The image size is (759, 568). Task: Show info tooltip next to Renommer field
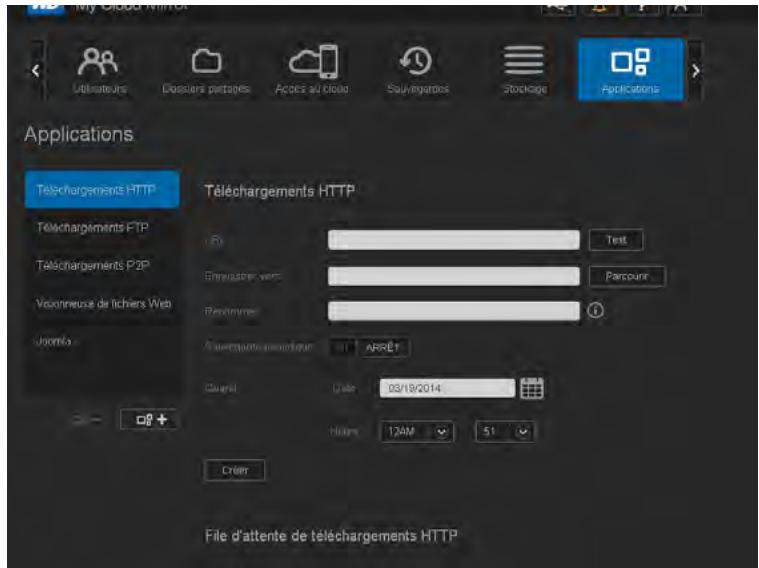point(595,310)
